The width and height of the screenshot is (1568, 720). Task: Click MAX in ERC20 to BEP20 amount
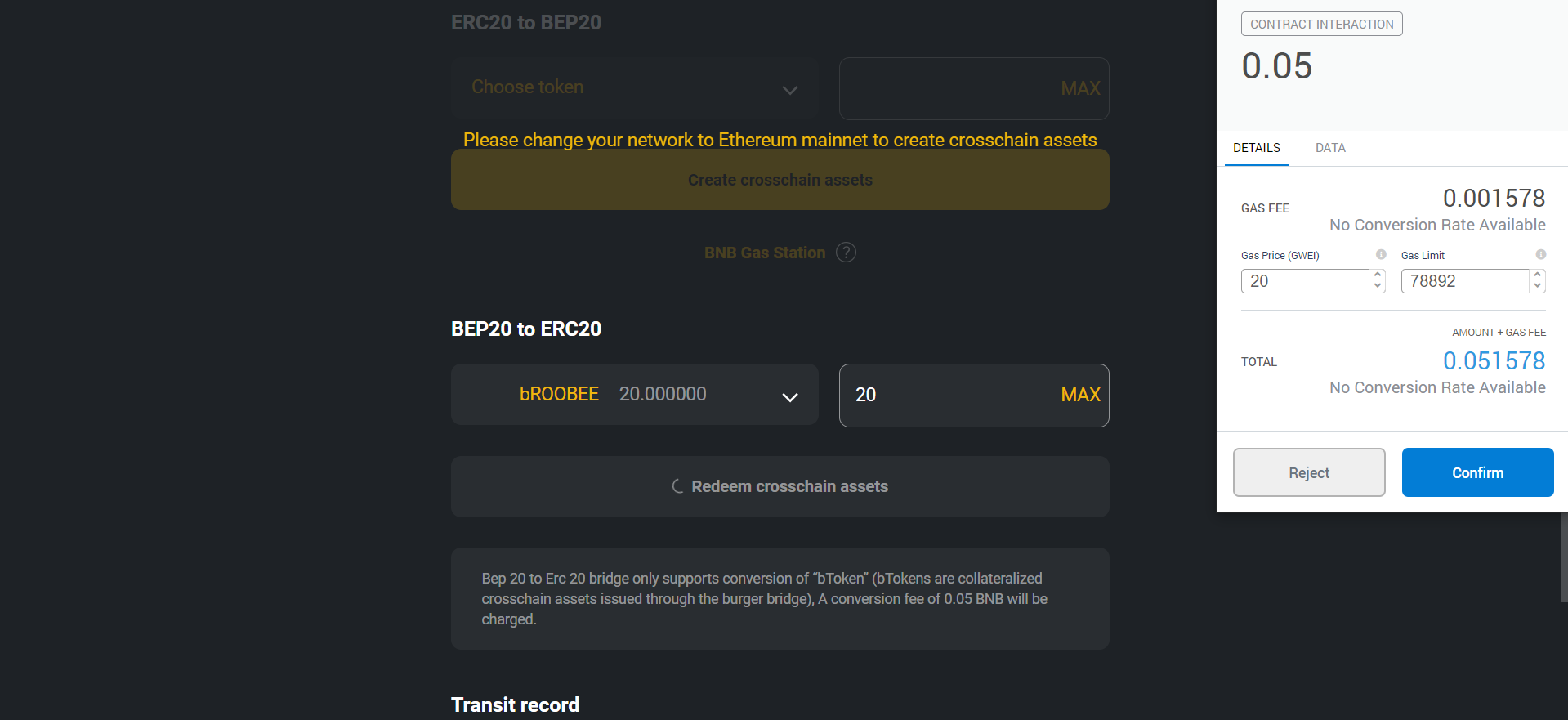pos(1080,88)
